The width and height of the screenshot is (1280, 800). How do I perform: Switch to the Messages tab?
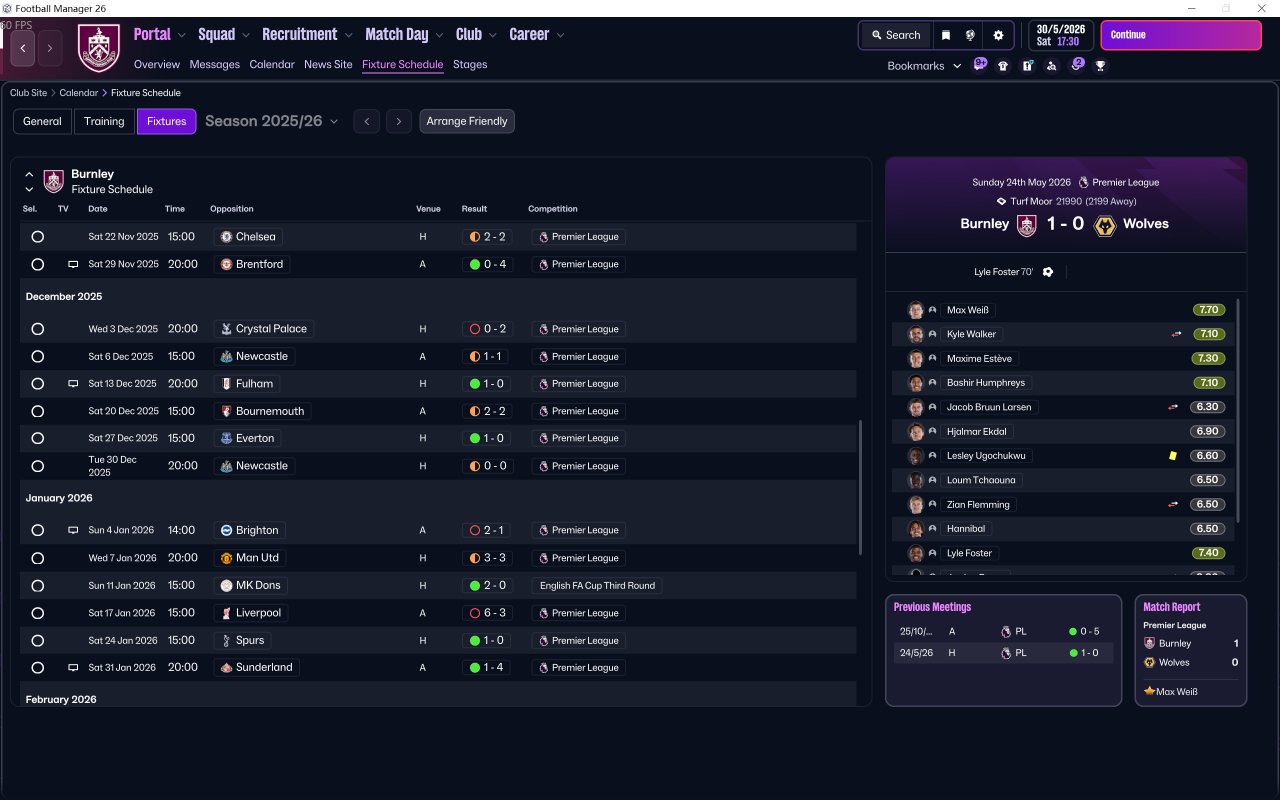pyautogui.click(x=215, y=65)
